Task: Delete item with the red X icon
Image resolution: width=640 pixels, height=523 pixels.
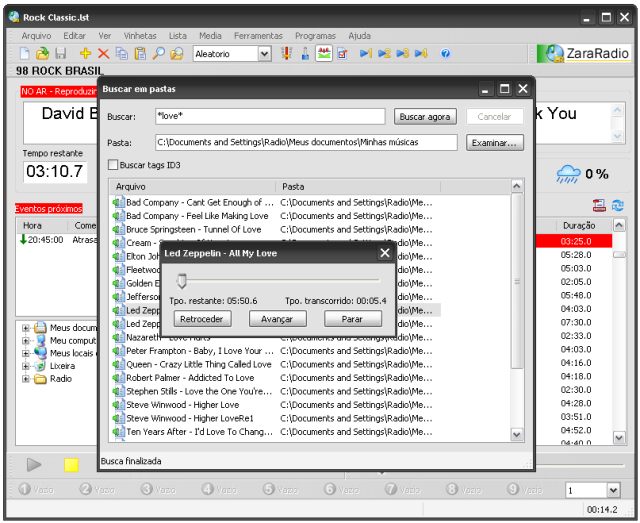Action: point(104,53)
